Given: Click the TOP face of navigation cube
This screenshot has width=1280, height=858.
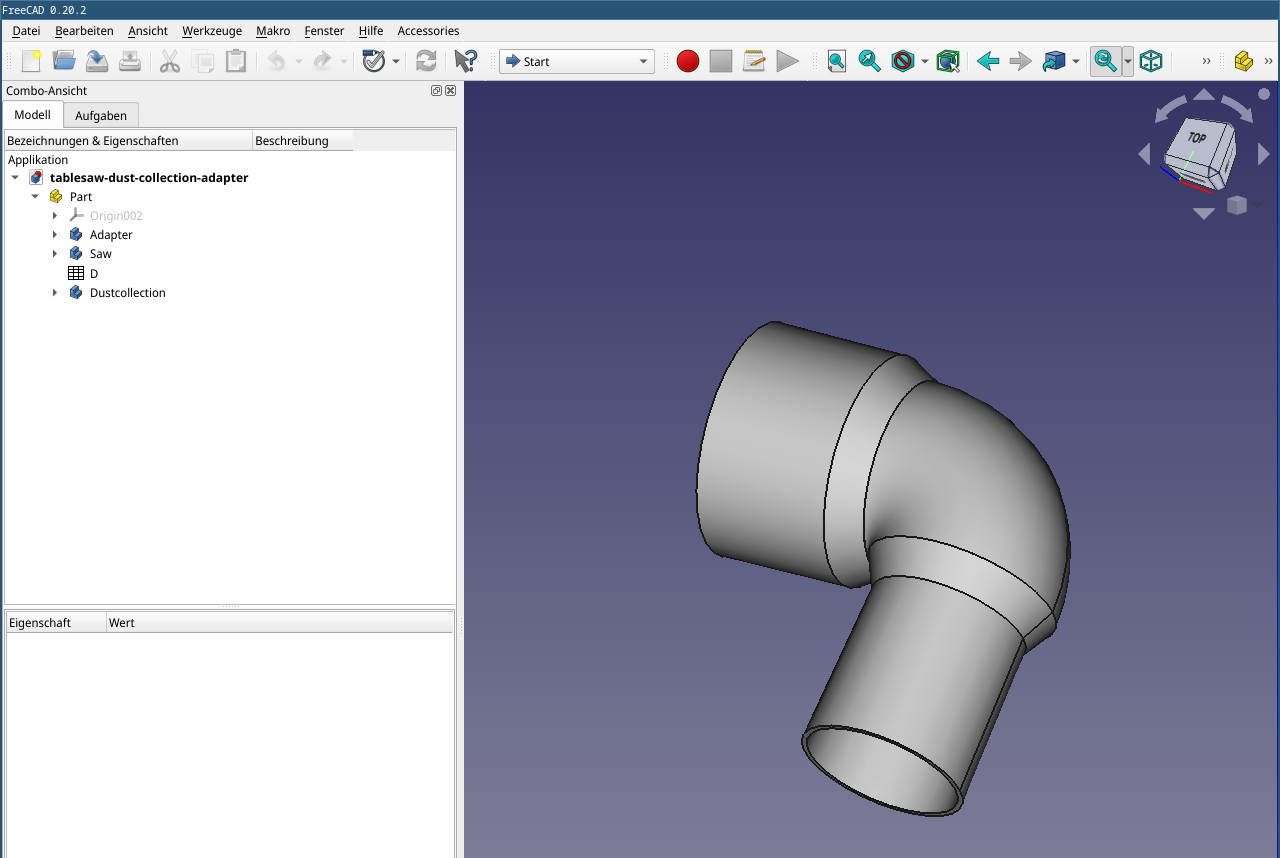Looking at the screenshot, I should coord(1196,139).
